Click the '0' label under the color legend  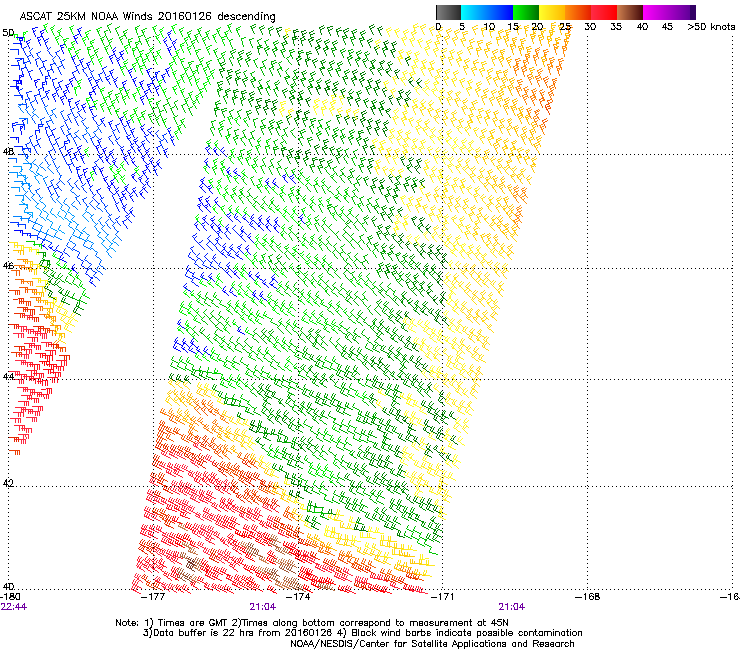pyautogui.click(x=438, y=27)
